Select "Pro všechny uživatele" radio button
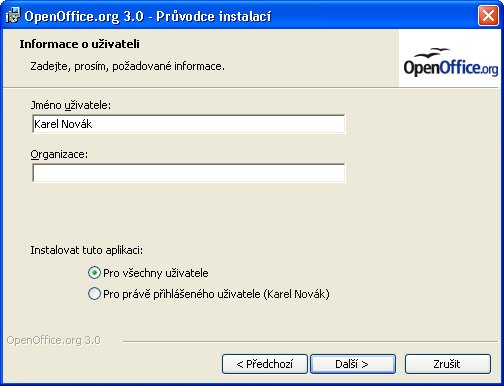 (x=94, y=273)
